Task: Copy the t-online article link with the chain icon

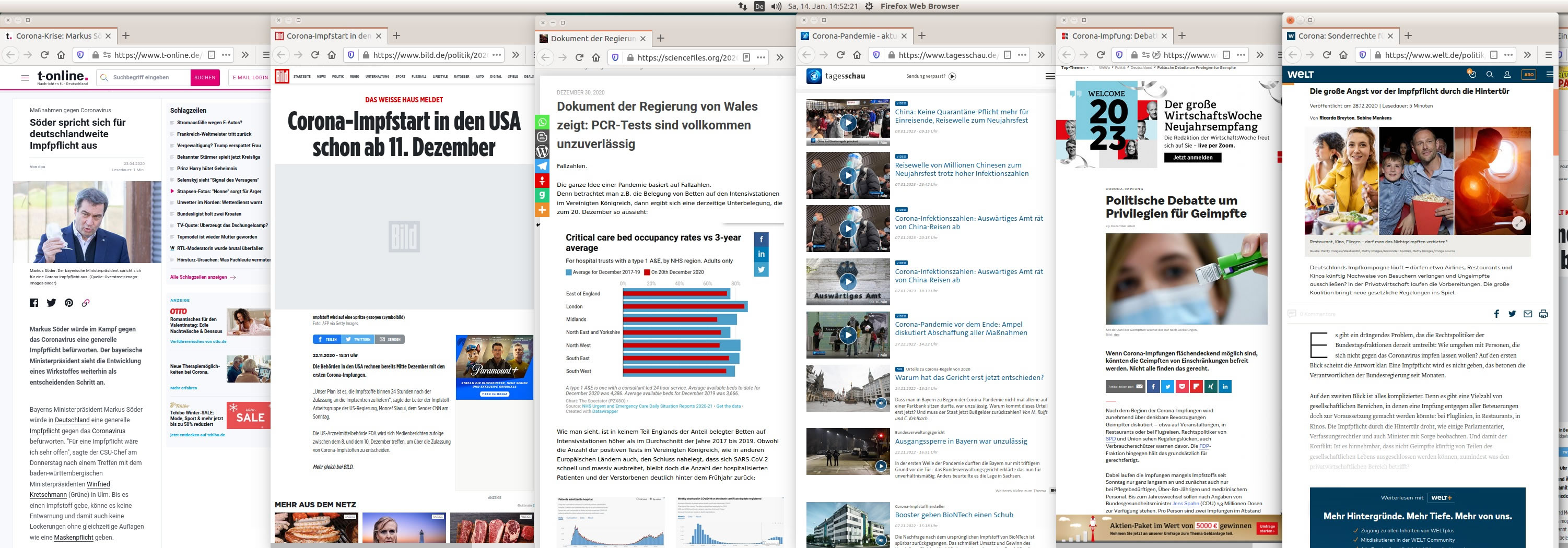Action: 86,303
